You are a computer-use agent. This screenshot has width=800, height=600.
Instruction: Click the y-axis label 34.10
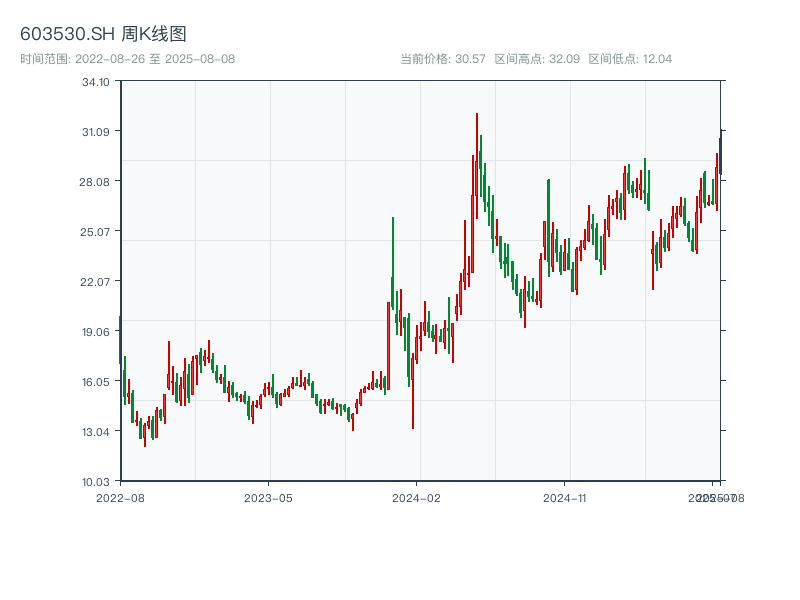[x=96, y=82]
